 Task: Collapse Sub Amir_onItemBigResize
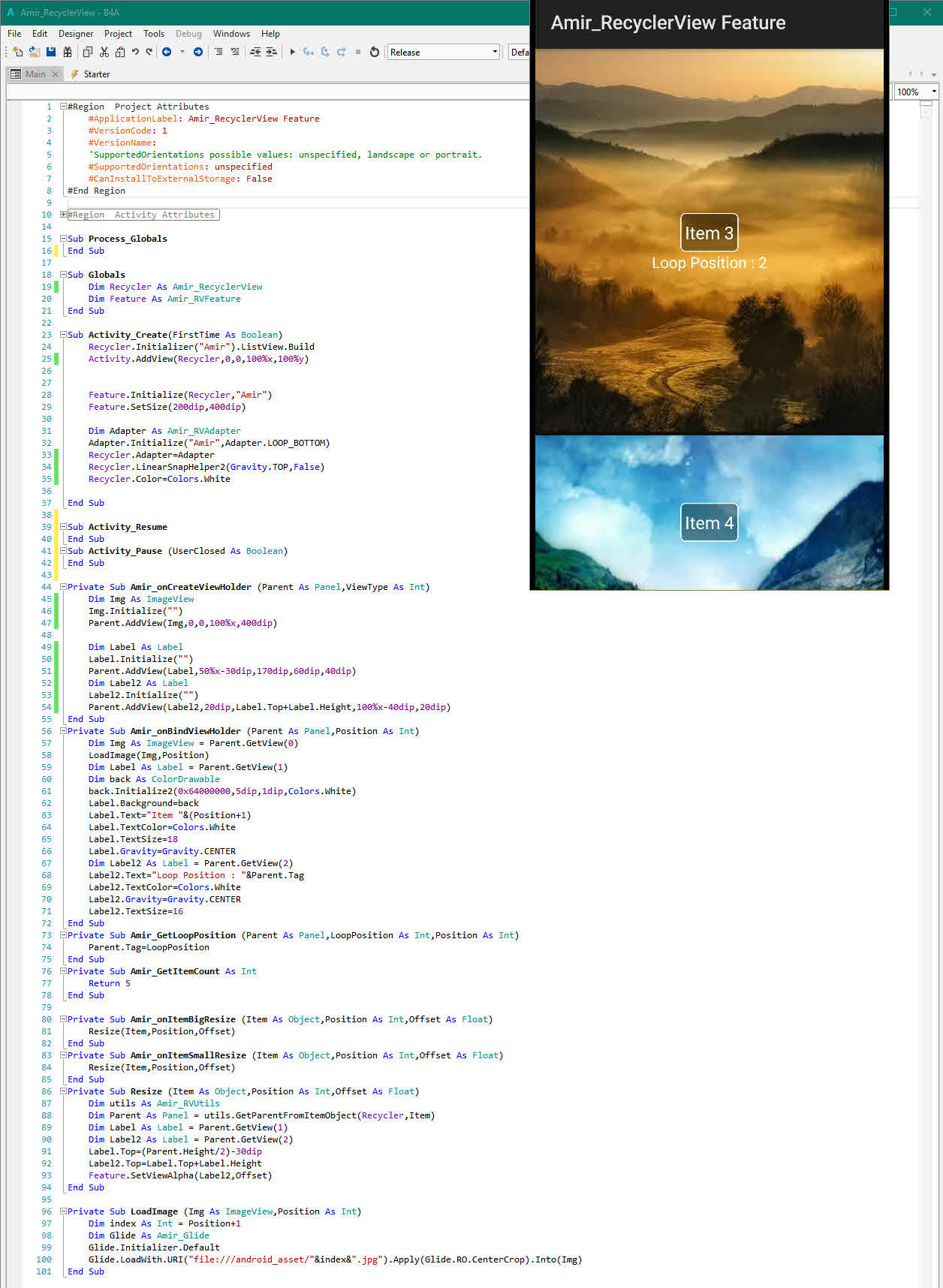tap(64, 1019)
